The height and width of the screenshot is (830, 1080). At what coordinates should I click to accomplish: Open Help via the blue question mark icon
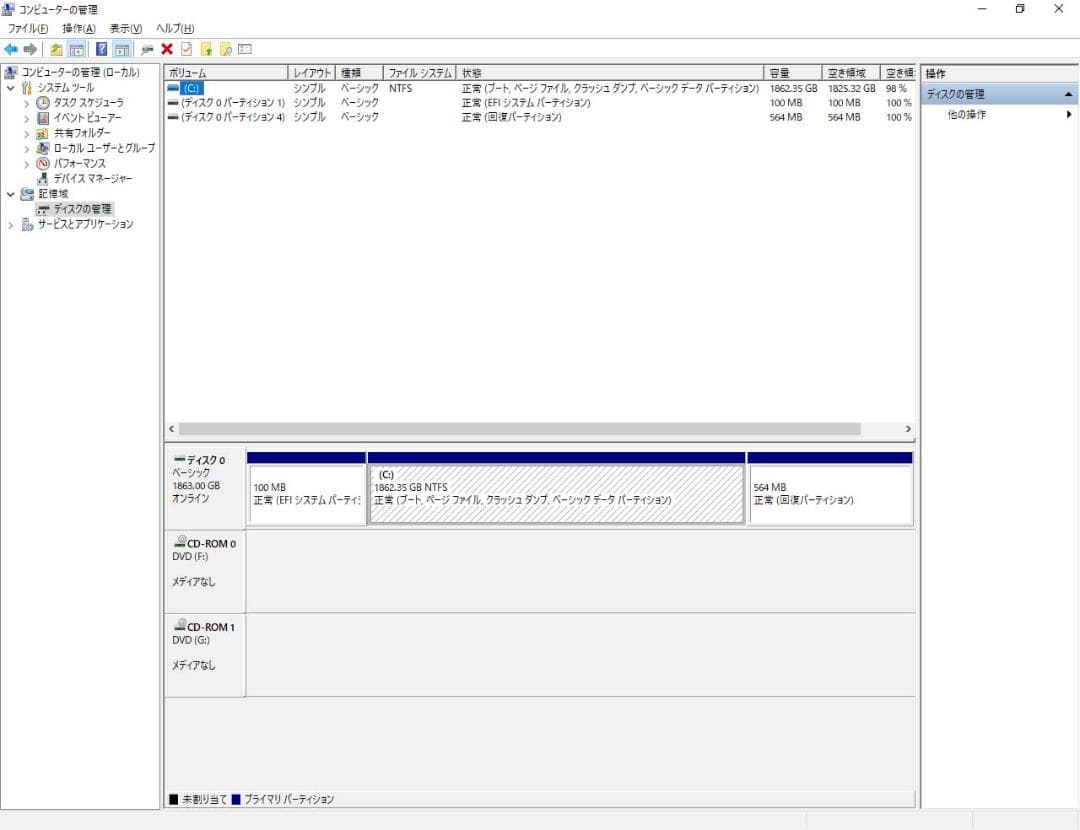pyautogui.click(x=101, y=49)
